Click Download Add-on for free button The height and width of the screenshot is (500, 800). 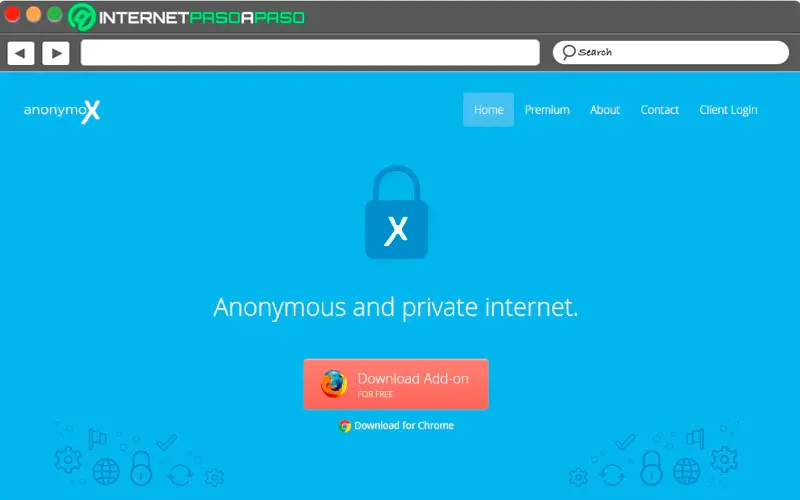(396, 384)
